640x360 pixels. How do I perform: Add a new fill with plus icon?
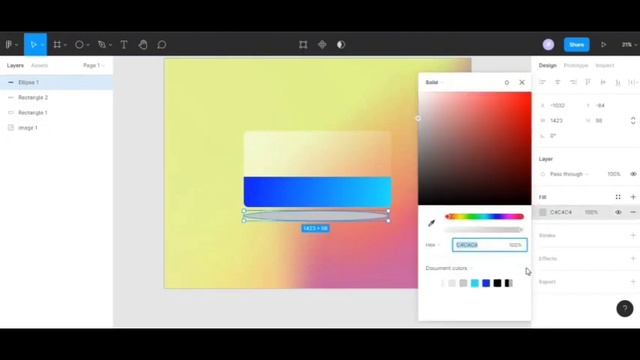pos(633,197)
